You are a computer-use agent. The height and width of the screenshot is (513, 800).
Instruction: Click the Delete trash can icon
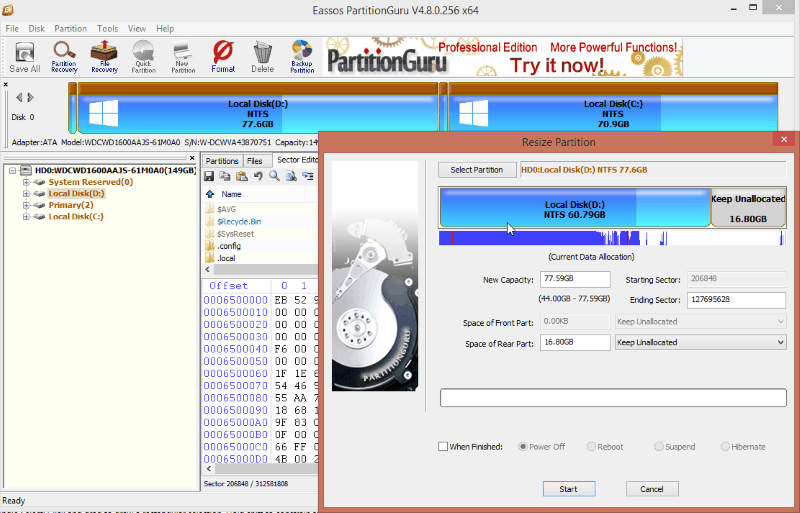click(x=262, y=57)
